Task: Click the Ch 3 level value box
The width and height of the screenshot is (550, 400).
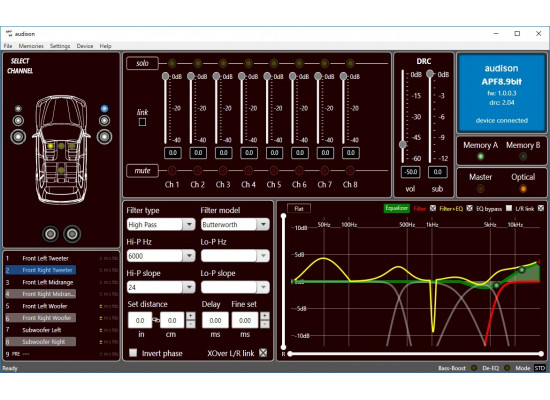Action: coord(223,153)
